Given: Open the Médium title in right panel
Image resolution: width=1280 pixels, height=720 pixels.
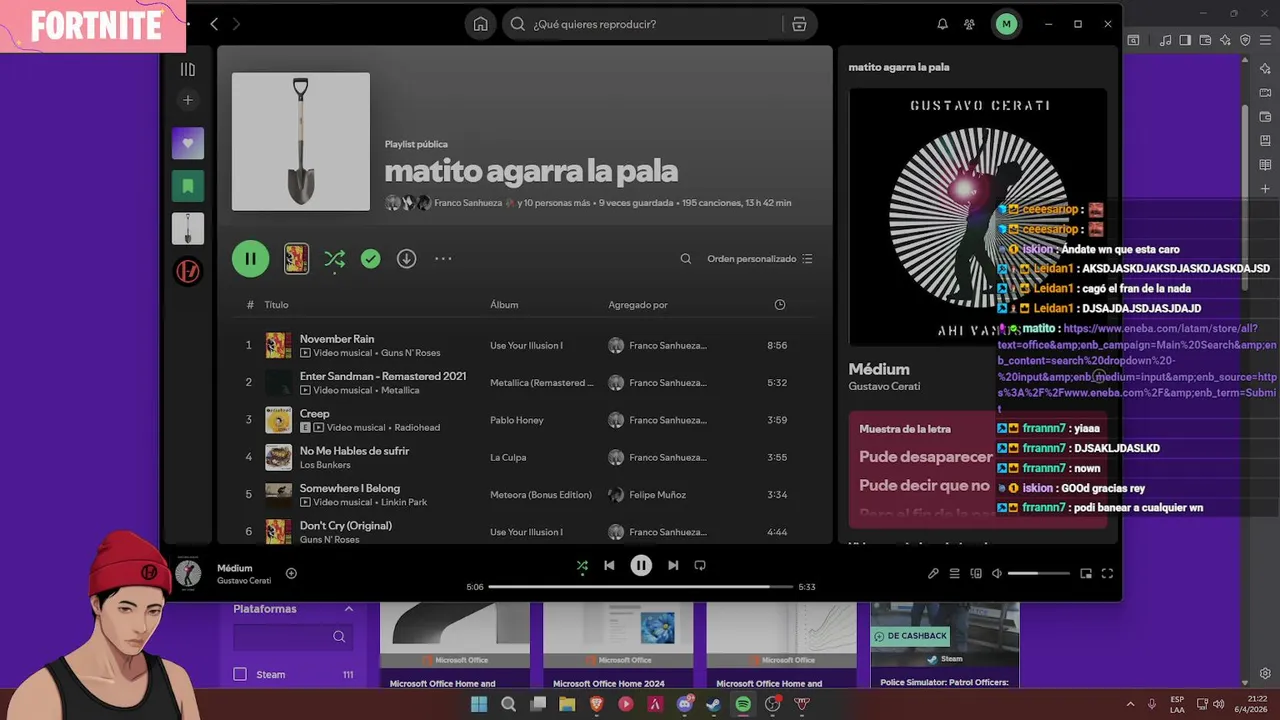Looking at the screenshot, I should 879,369.
